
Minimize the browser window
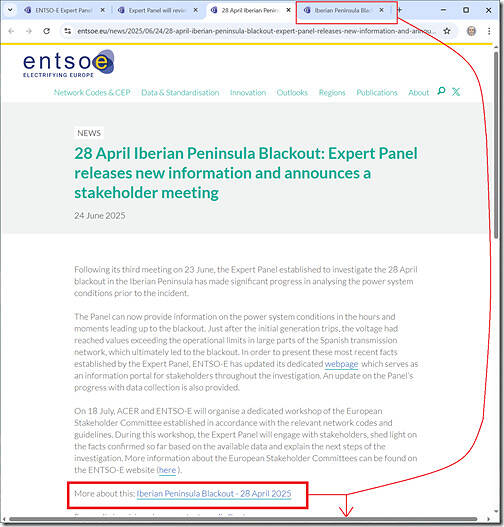click(443, 10)
